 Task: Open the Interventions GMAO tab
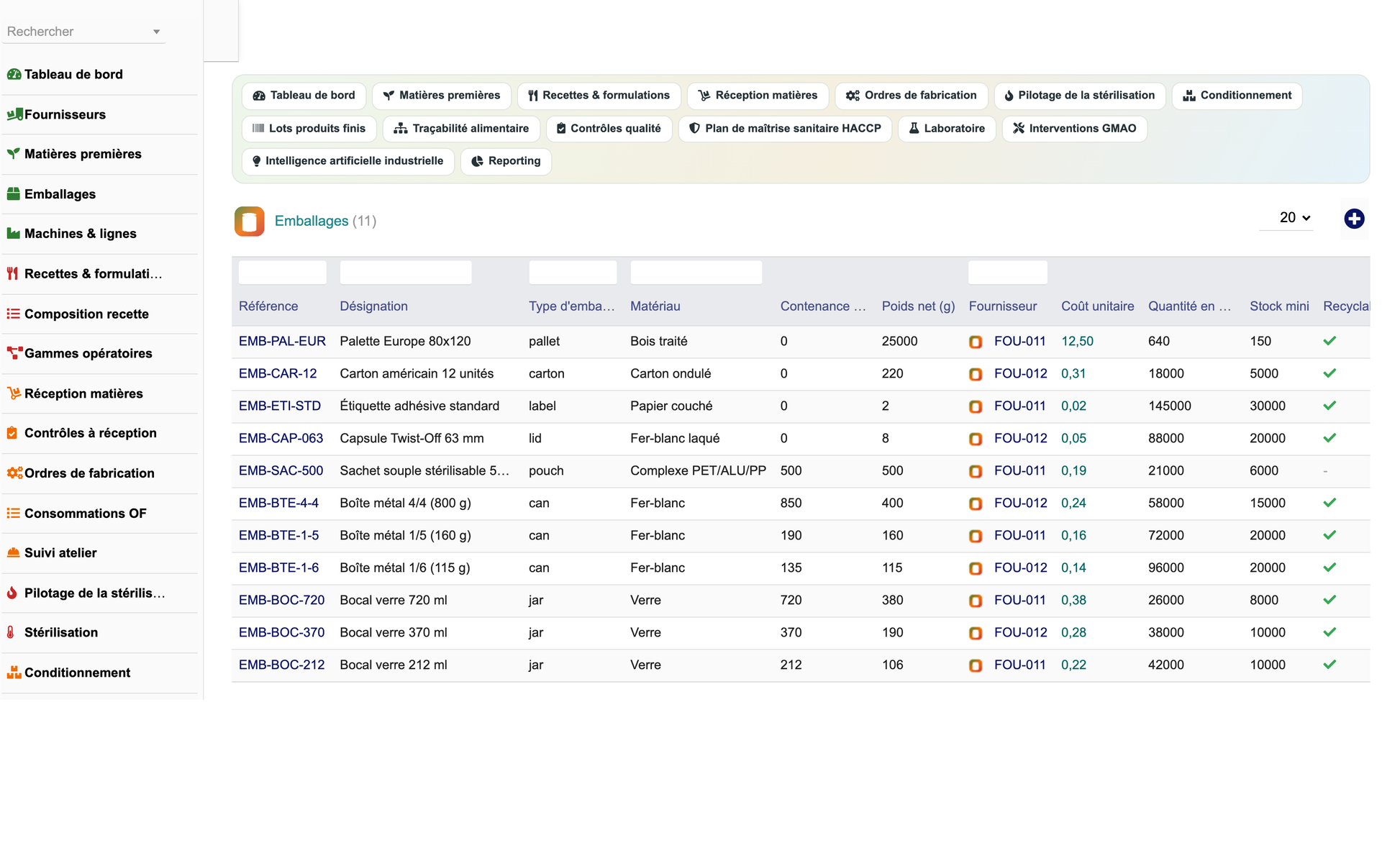[x=1074, y=129]
